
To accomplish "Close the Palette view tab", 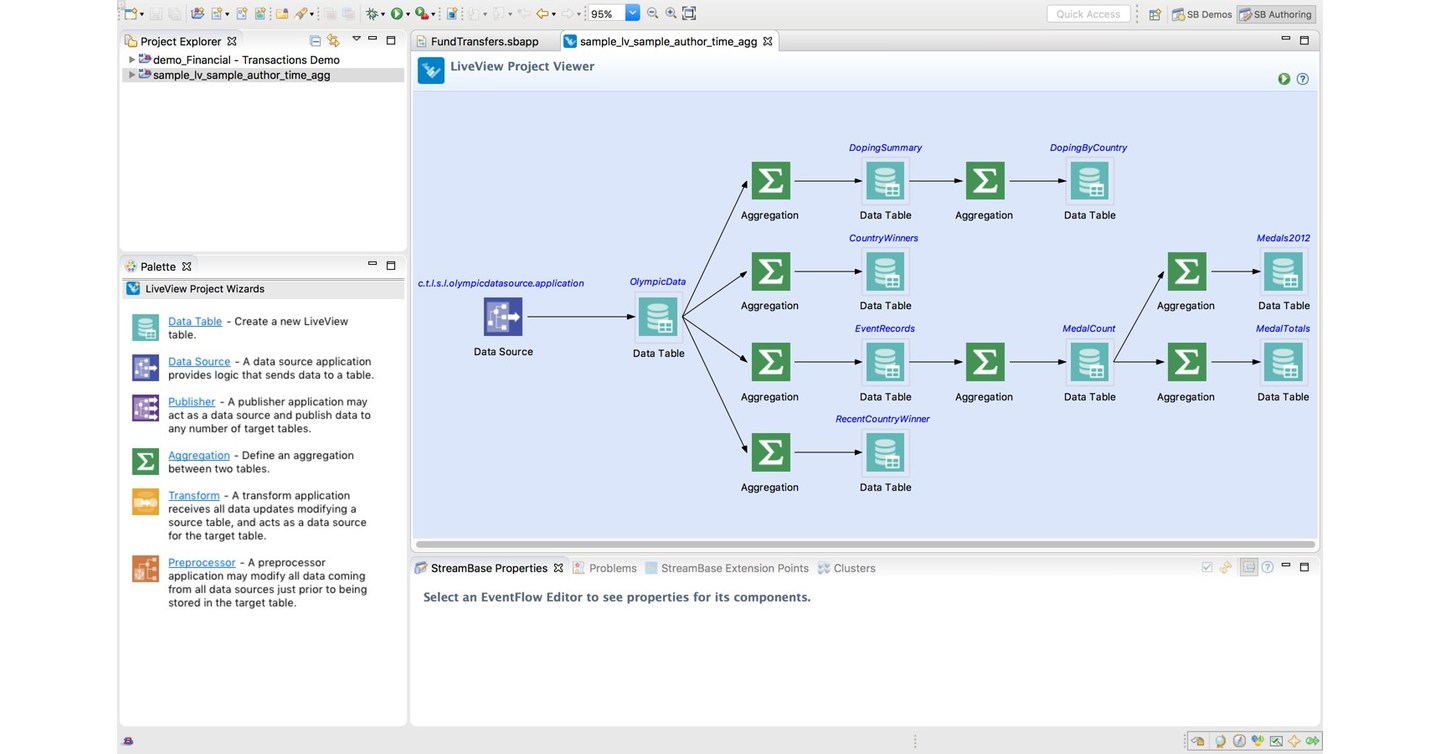I will click(186, 267).
